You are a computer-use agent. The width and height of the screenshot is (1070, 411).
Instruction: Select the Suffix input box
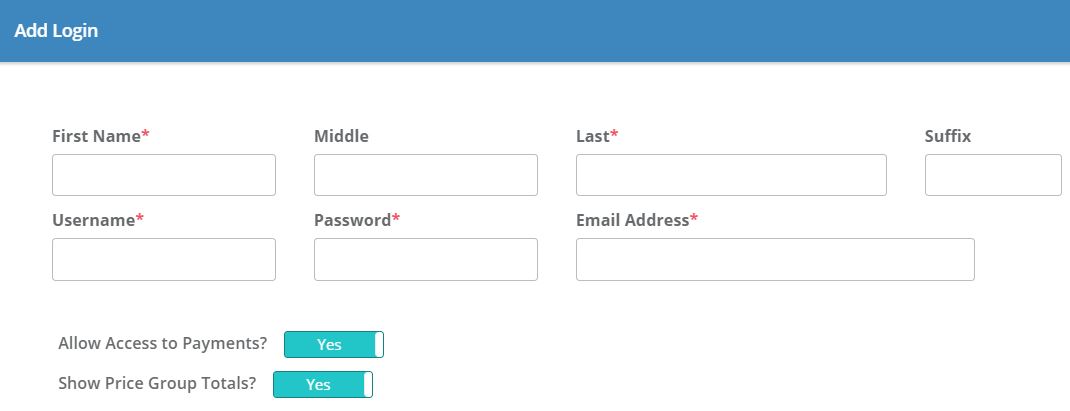993,175
